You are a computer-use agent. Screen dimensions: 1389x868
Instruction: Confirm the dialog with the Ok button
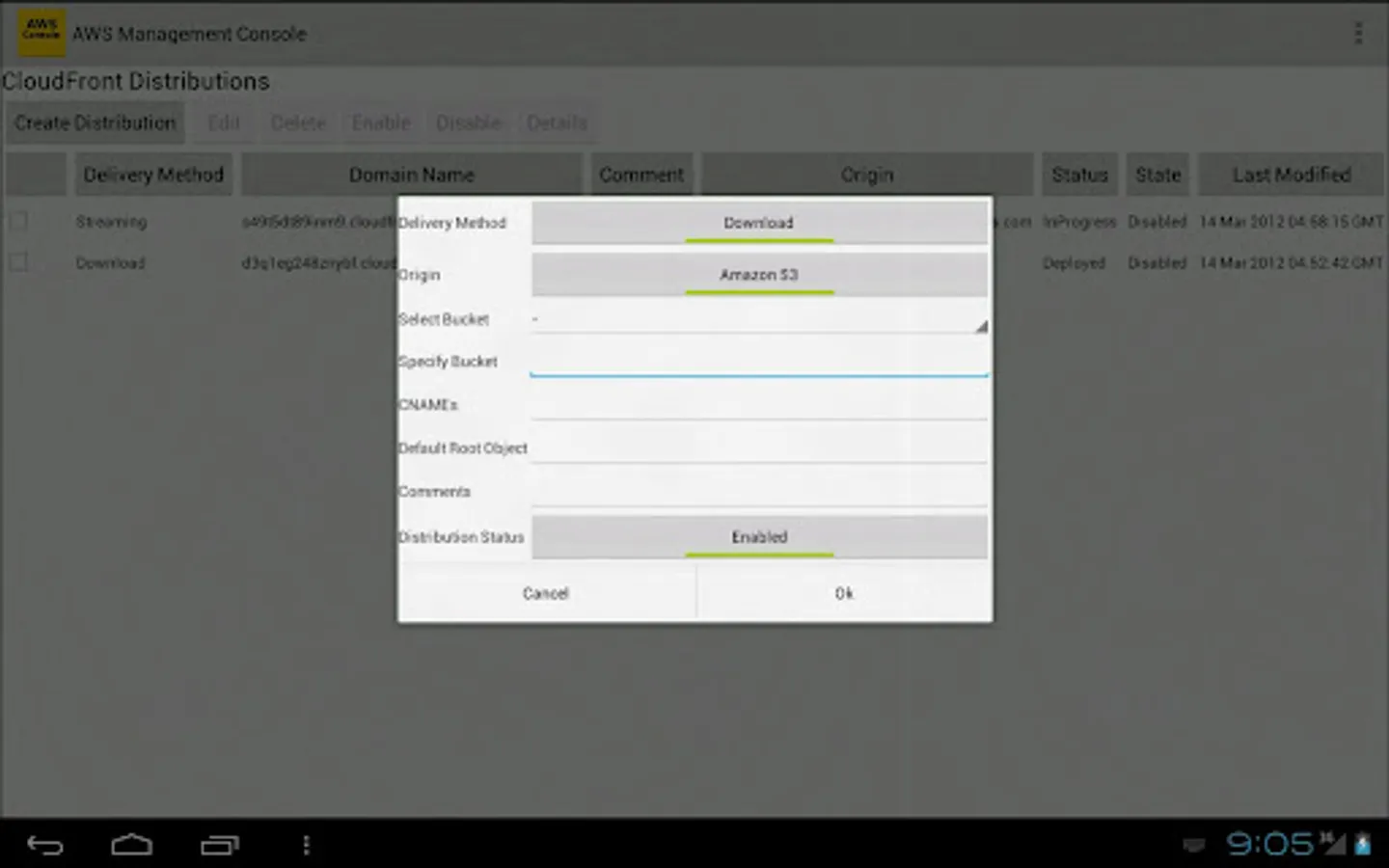click(844, 593)
